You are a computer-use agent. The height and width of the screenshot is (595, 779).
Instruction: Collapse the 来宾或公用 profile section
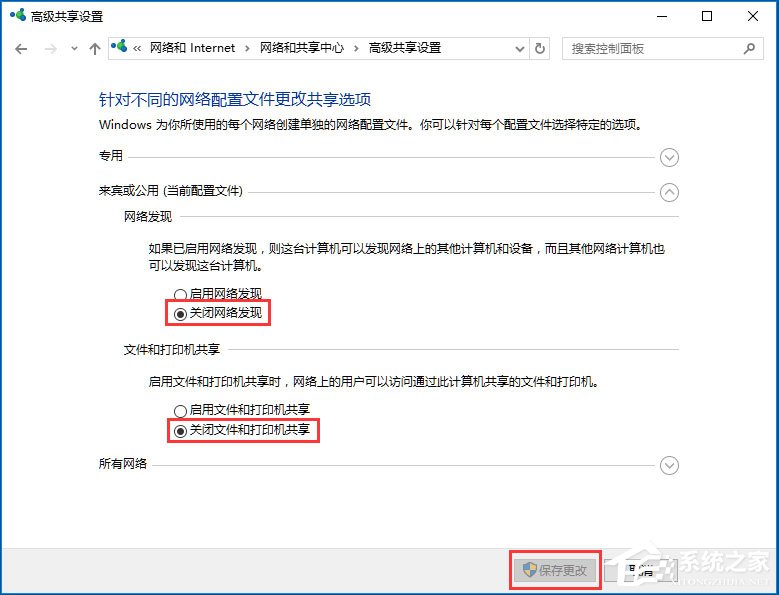pyautogui.click(x=669, y=192)
